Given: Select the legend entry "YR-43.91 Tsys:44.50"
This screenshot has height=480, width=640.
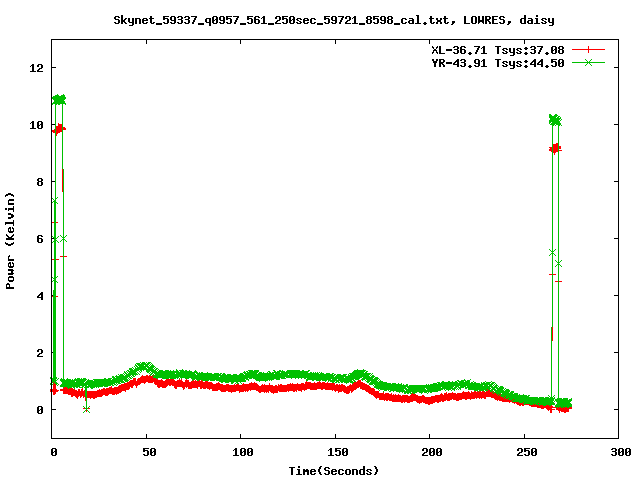Looking at the screenshot, I should 498,63.
